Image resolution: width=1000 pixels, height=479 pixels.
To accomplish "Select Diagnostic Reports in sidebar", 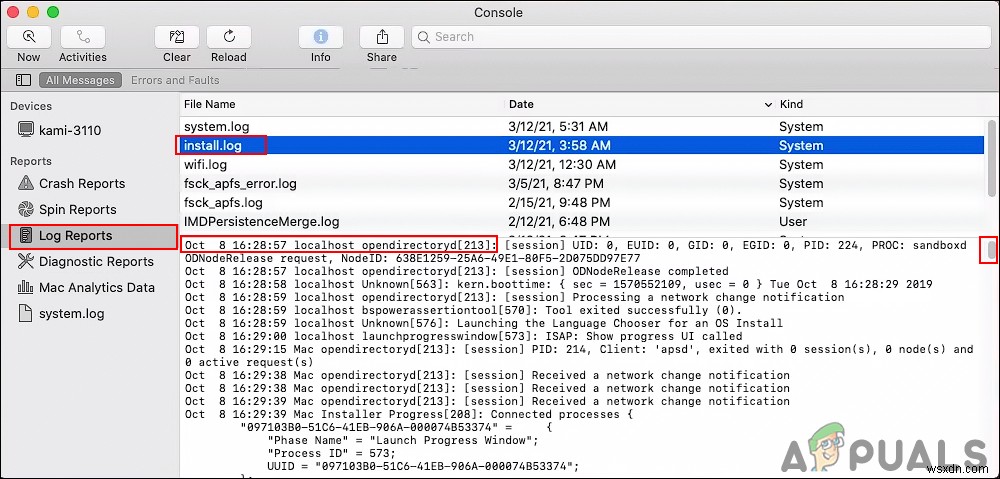I will pos(96,262).
